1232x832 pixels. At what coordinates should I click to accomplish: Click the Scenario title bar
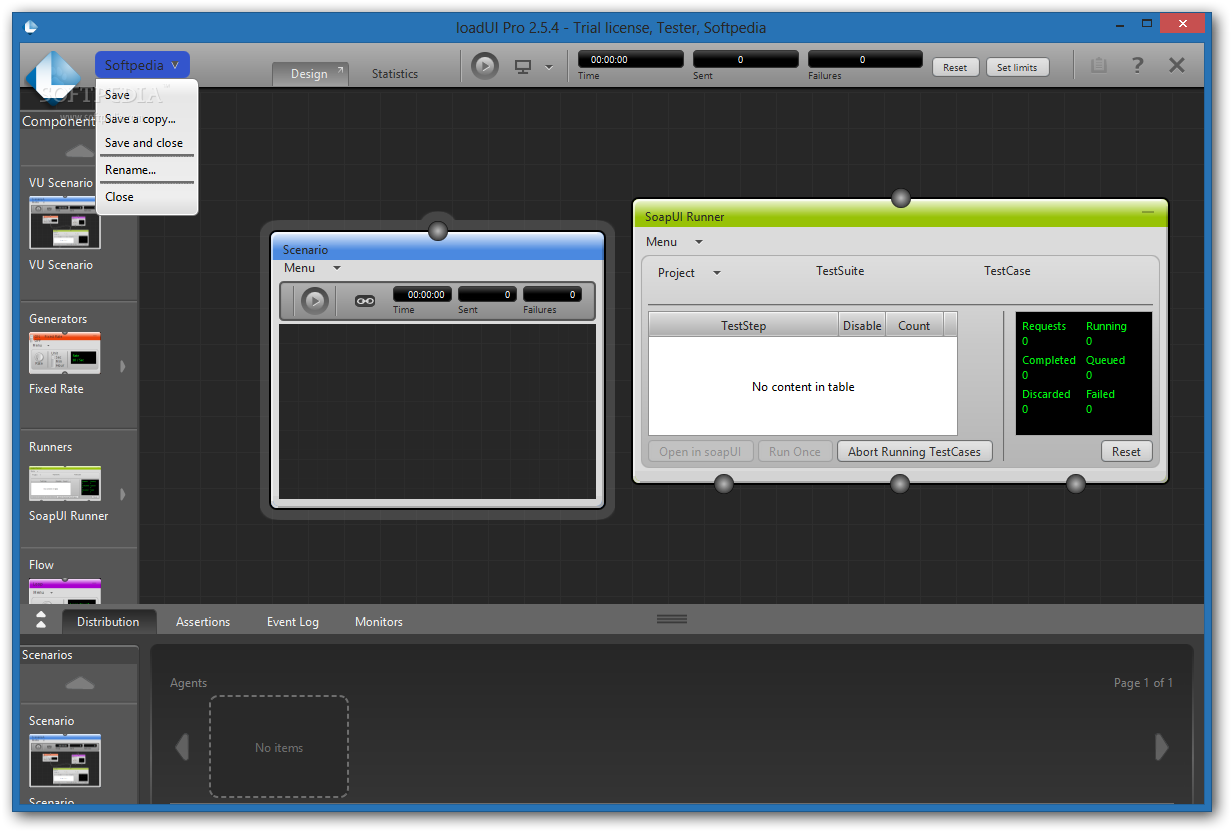pos(438,249)
